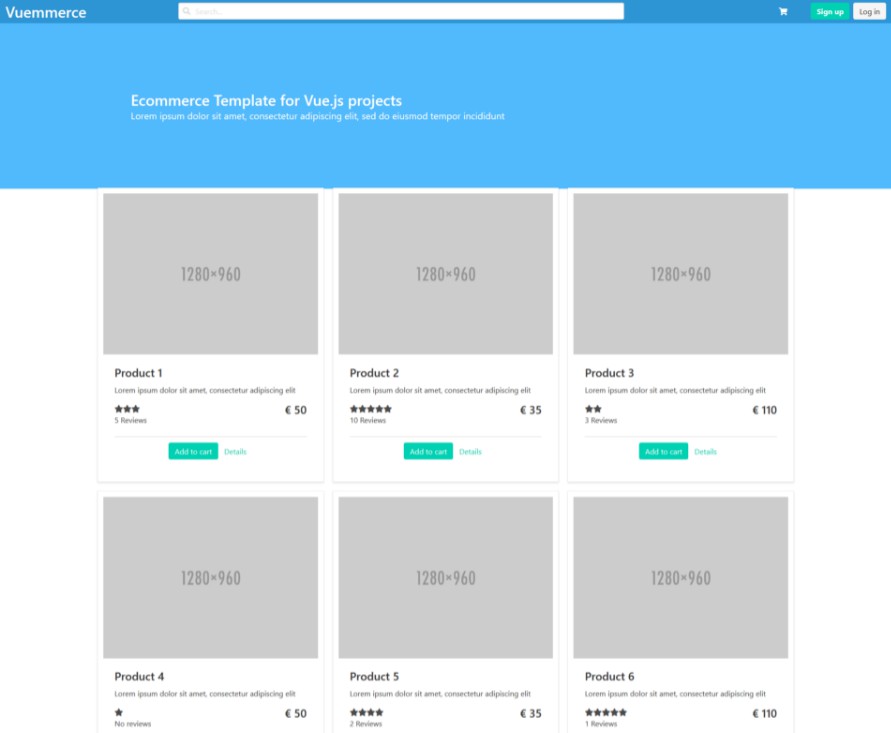The width and height of the screenshot is (891, 733).
Task: Click the single star rating of Product 4
Action: coord(119,712)
